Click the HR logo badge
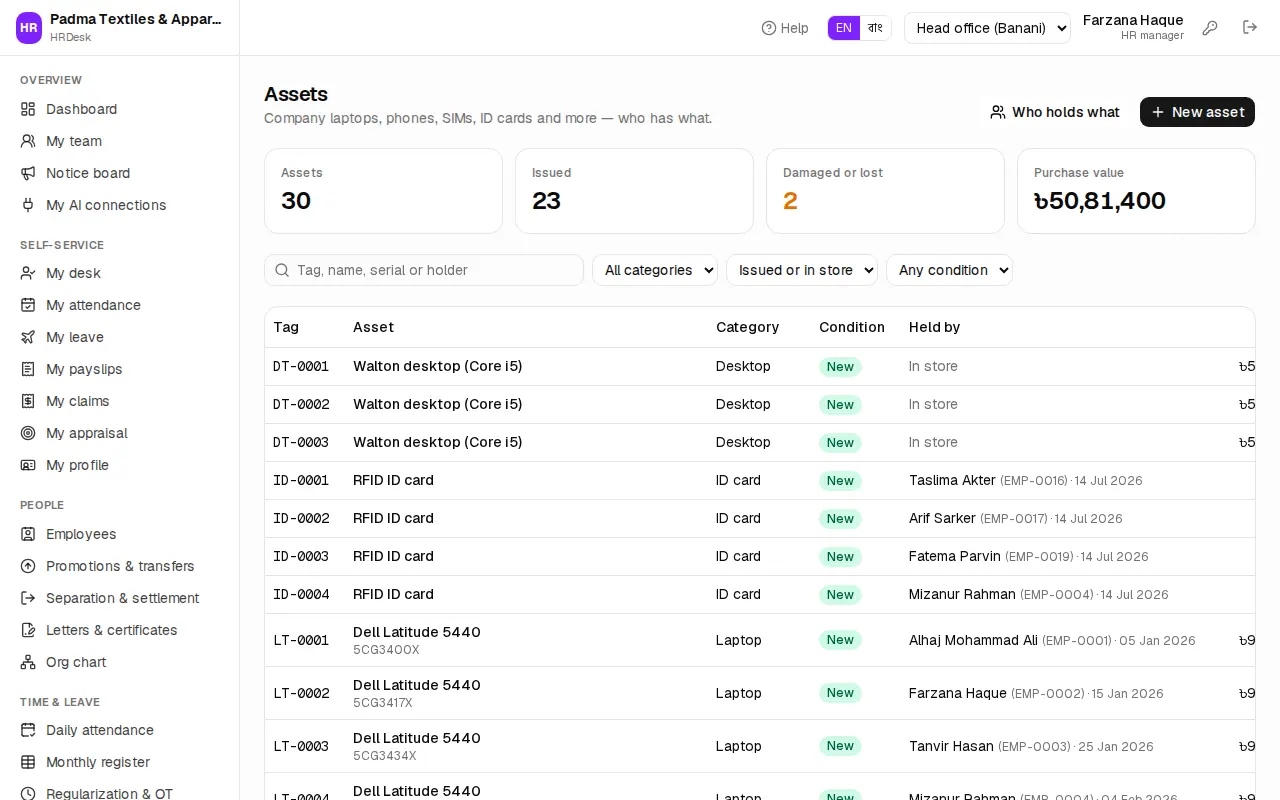This screenshot has height=800, width=1280. pos(29,28)
